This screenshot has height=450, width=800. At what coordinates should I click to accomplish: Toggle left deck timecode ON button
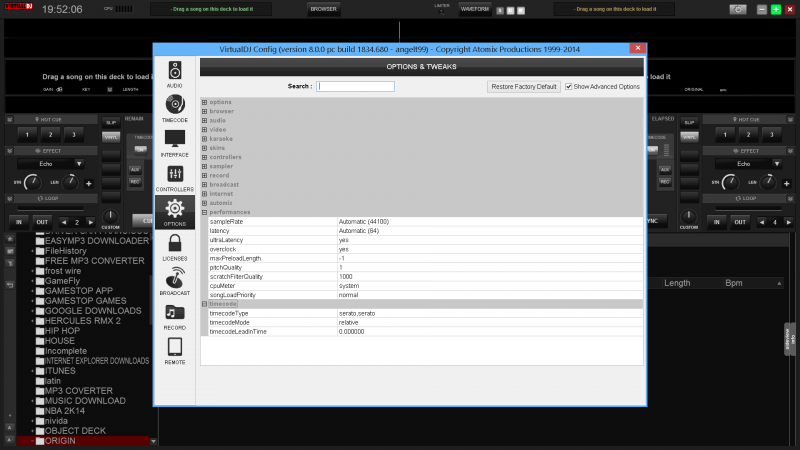coord(140,149)
